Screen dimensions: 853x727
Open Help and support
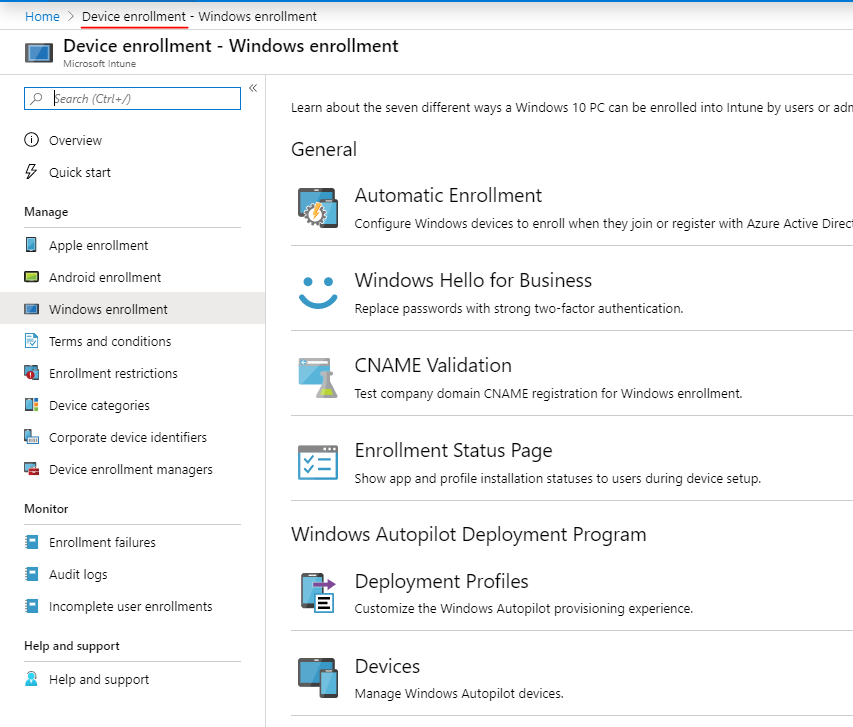[x=97, y=679]
